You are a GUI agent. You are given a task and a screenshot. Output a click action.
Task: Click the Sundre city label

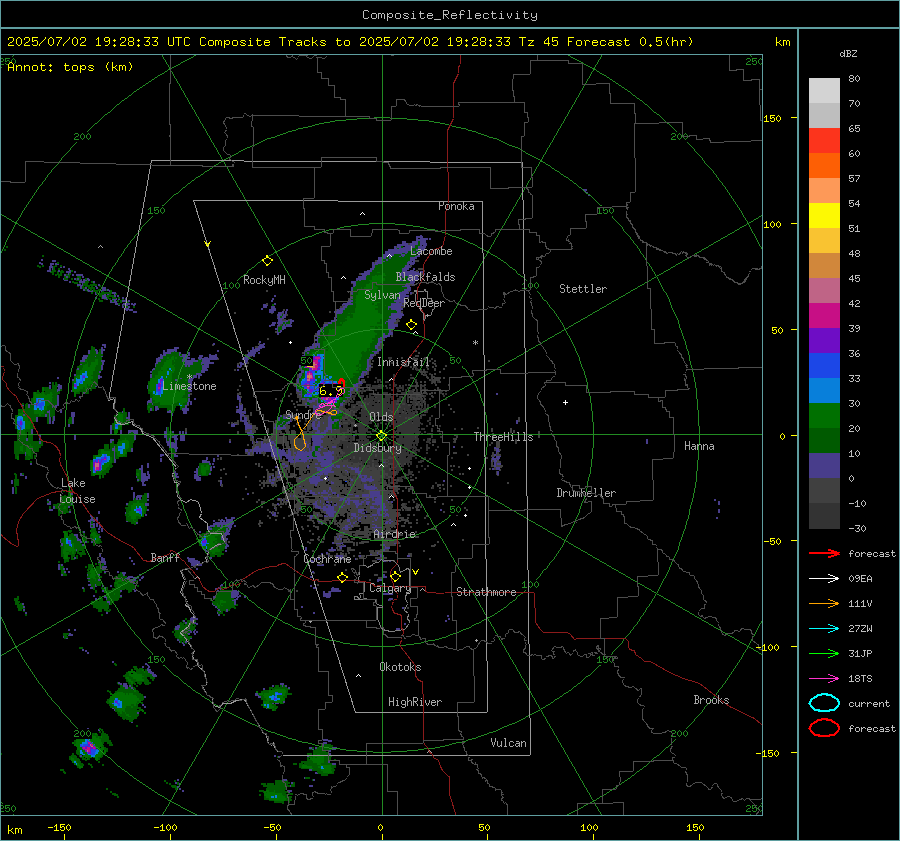tap(302, 414)
